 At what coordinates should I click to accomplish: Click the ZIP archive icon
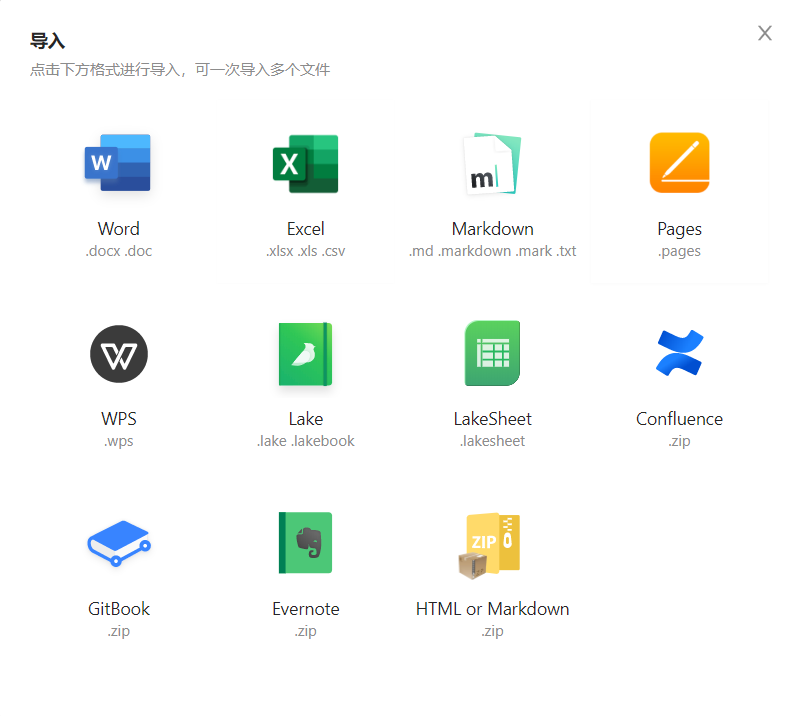coord(489,546)
